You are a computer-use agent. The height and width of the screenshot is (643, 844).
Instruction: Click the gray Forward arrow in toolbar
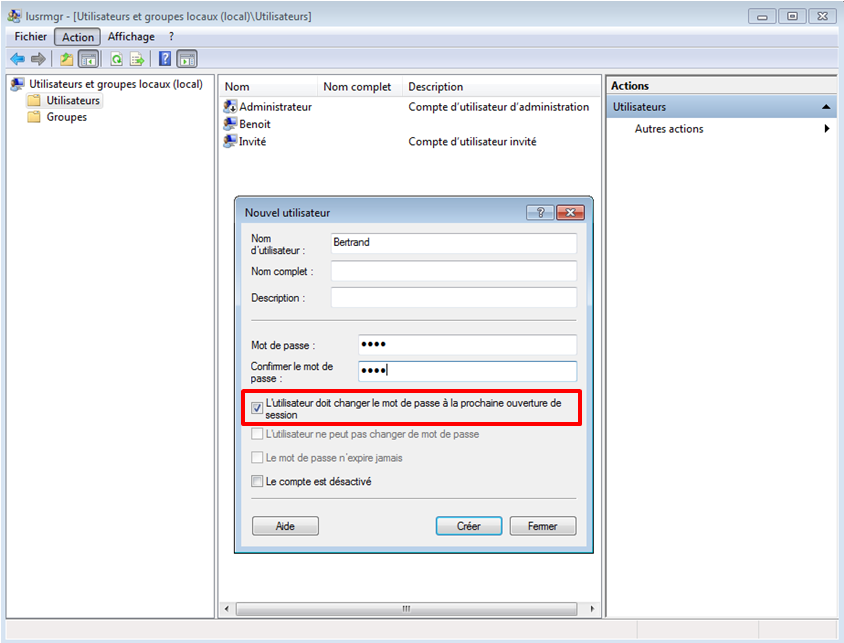click(38, 59)
